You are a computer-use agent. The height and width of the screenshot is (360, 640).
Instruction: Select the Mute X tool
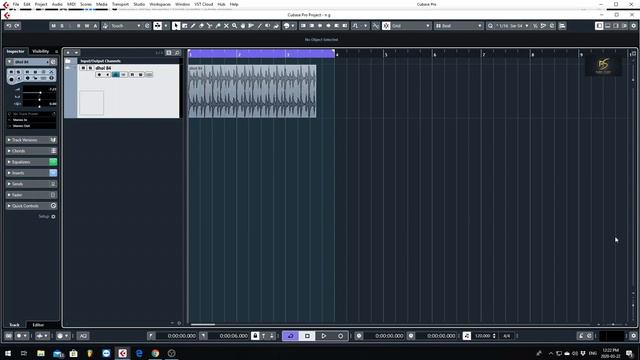226,26
